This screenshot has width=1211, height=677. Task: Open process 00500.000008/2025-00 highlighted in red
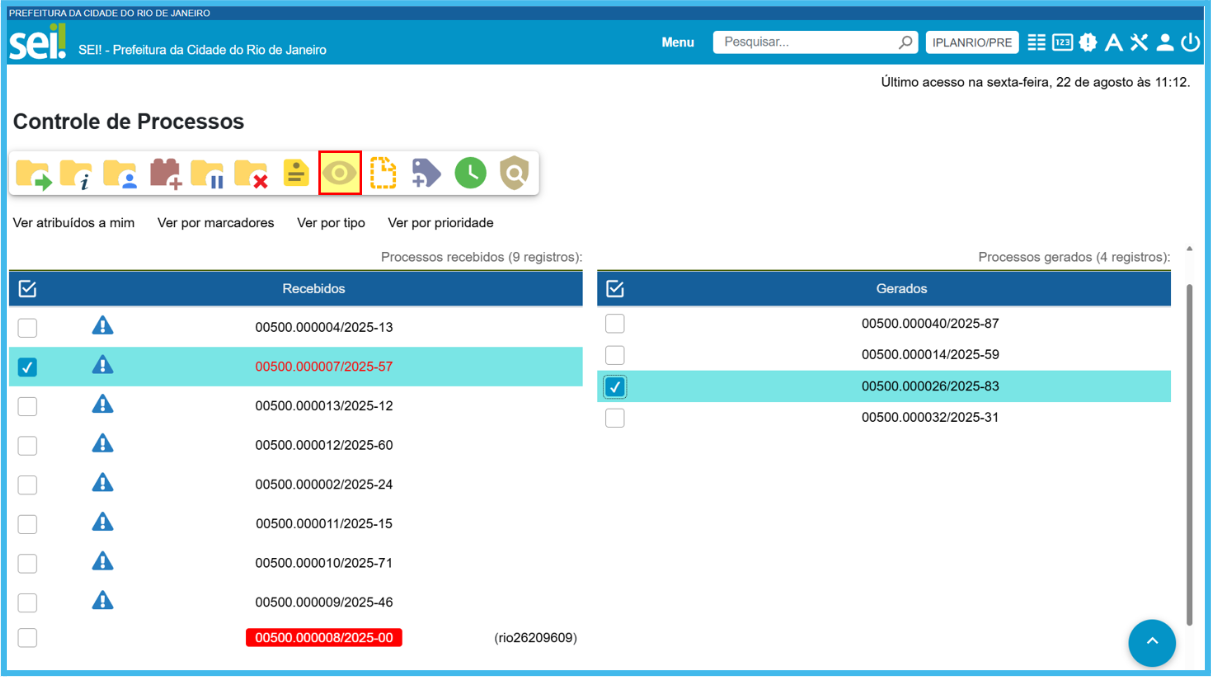click(x=324, y=638)
